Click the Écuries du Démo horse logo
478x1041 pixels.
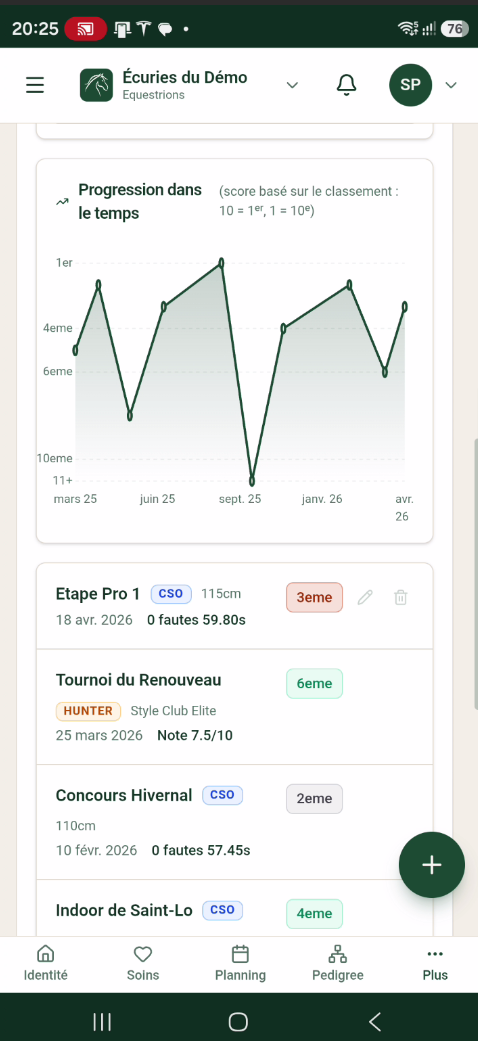(x=97, y=85)
